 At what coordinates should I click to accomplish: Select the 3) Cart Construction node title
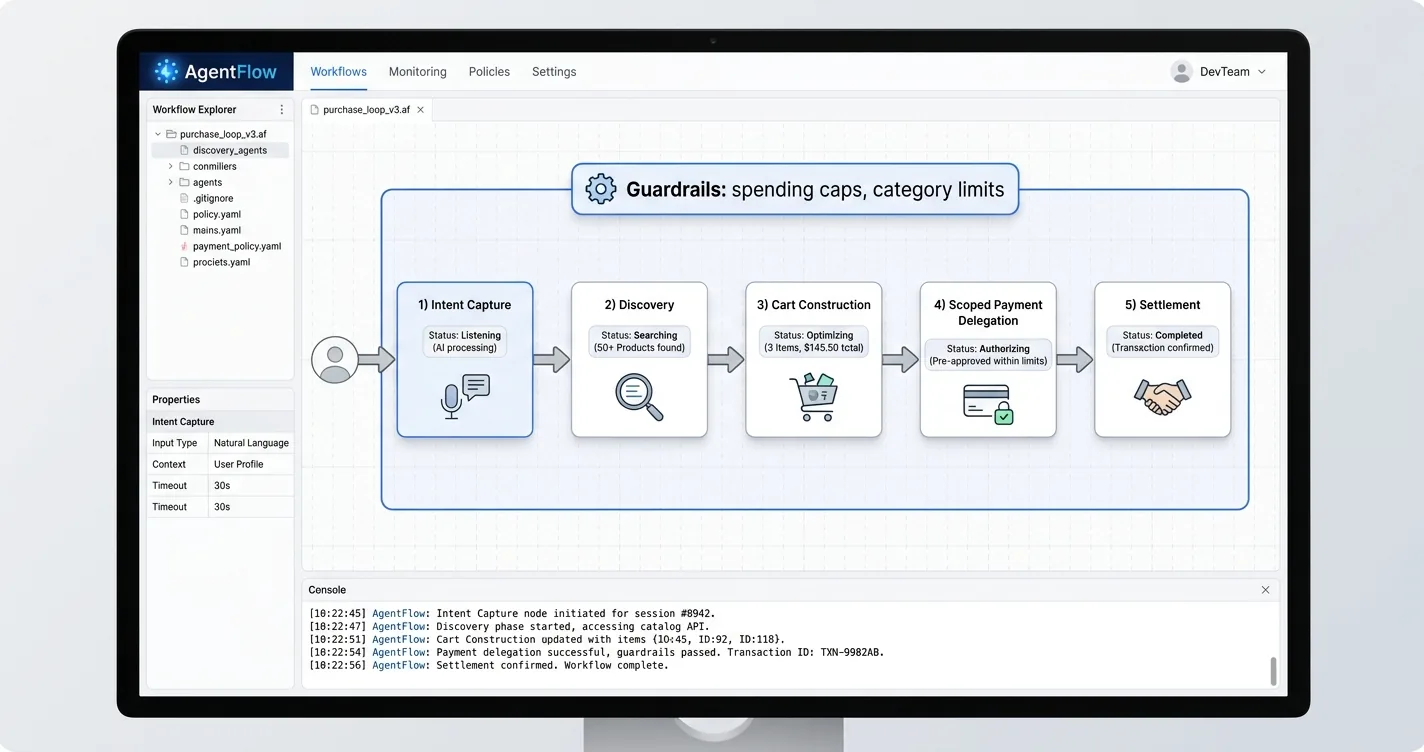pos(813,305)
